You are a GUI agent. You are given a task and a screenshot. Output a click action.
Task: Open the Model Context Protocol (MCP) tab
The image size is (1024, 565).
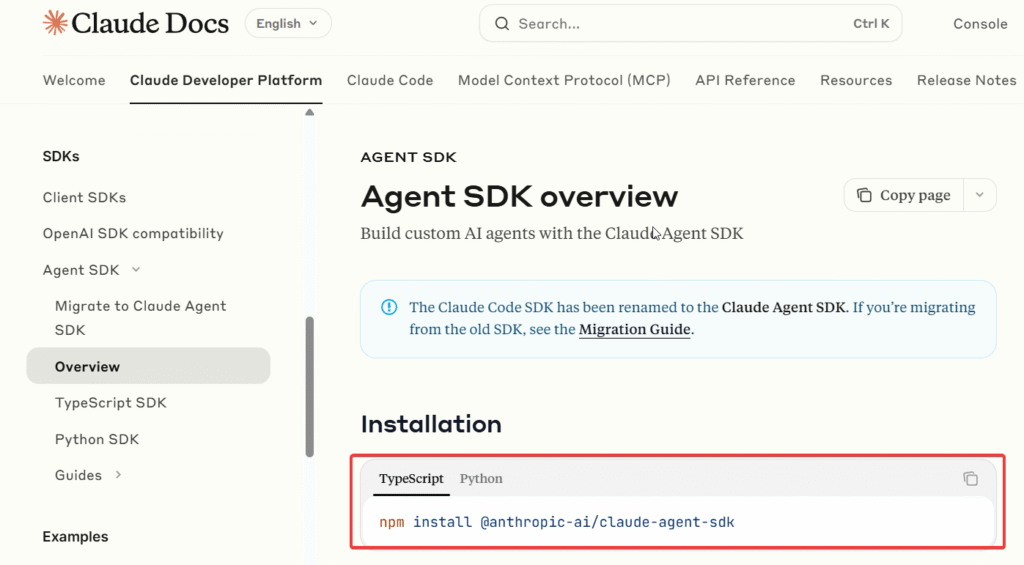(564, 80)
